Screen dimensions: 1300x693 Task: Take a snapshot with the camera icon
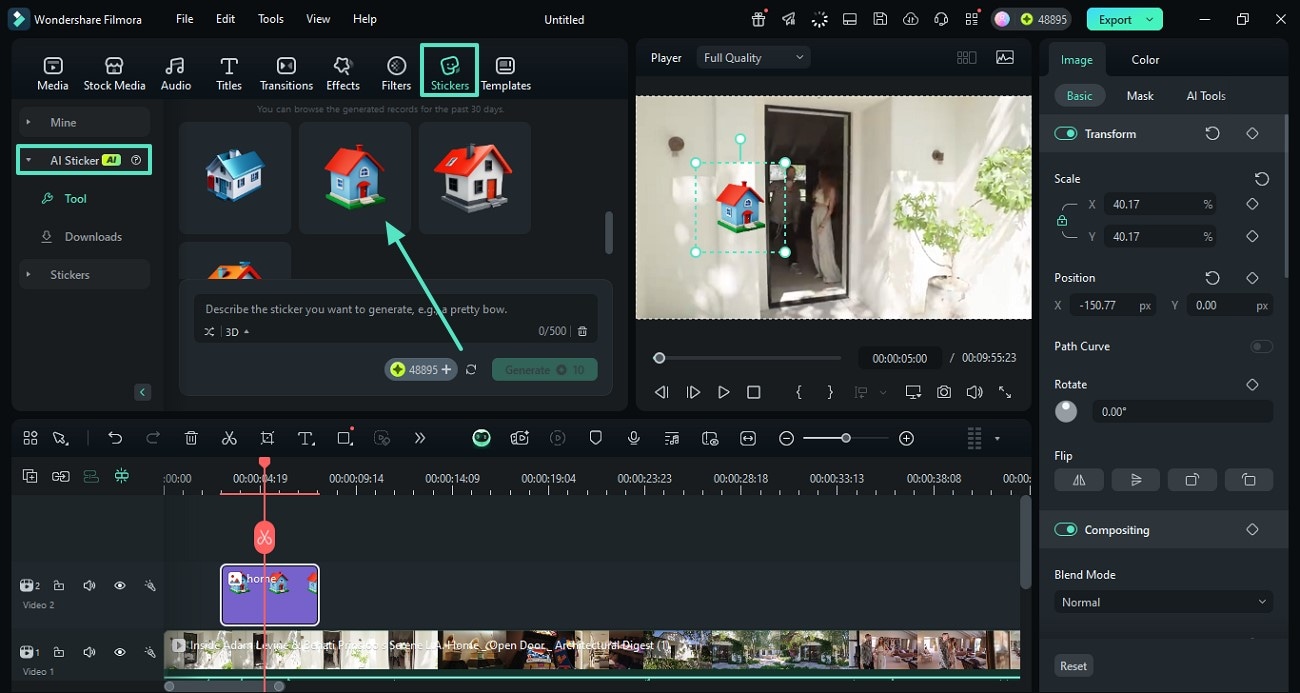tap(944, 392)
